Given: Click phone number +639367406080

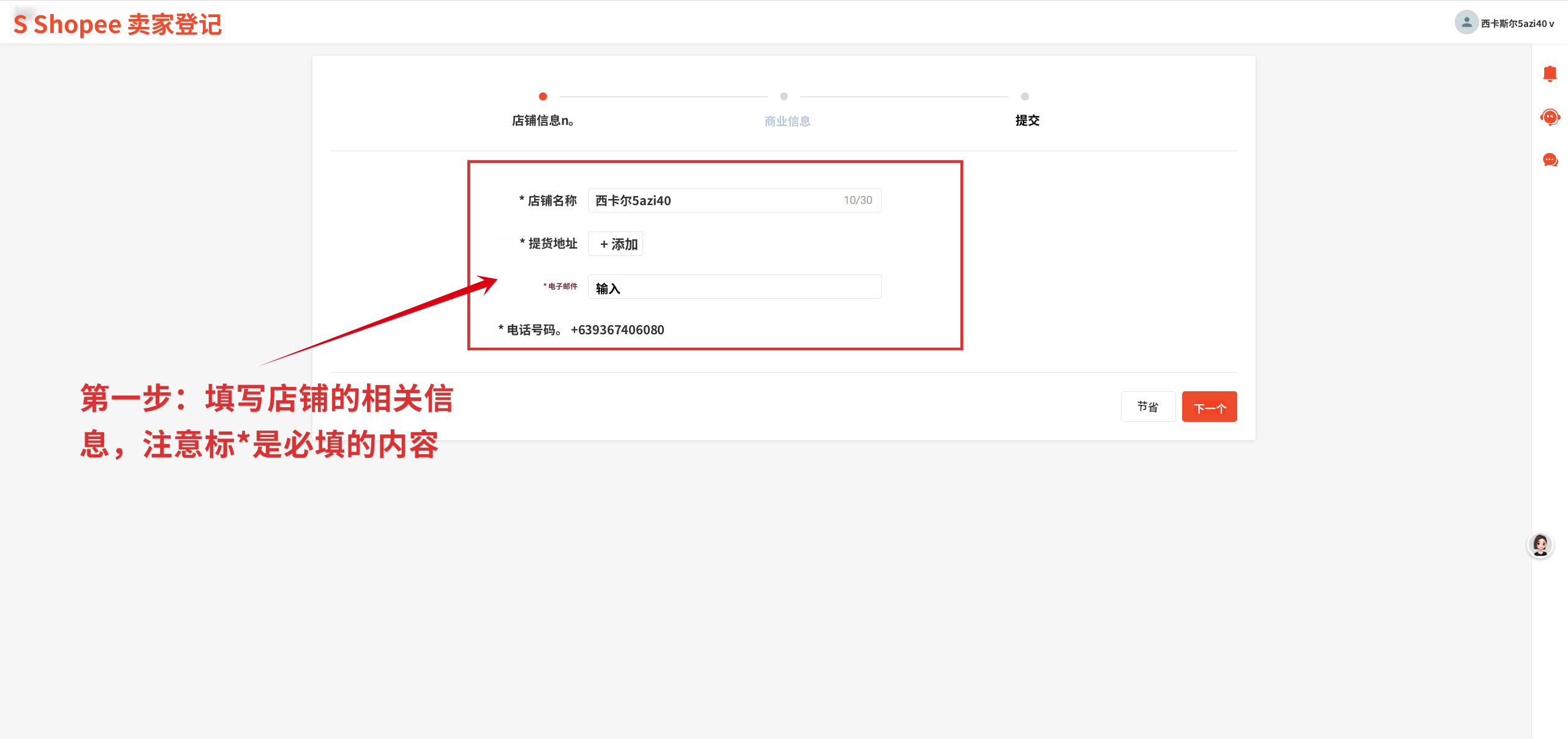Looking at the screenshot, I should [617, 330].
